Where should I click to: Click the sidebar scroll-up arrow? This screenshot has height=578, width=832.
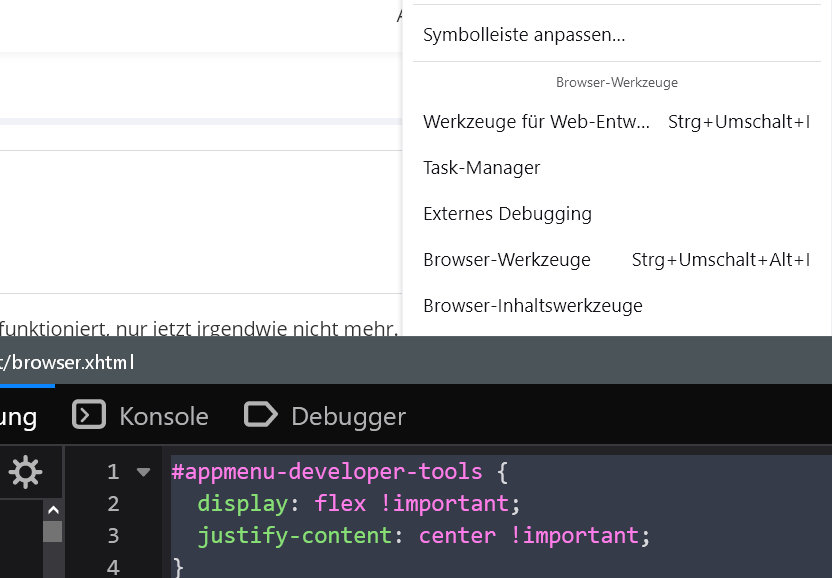pos(52,509)
